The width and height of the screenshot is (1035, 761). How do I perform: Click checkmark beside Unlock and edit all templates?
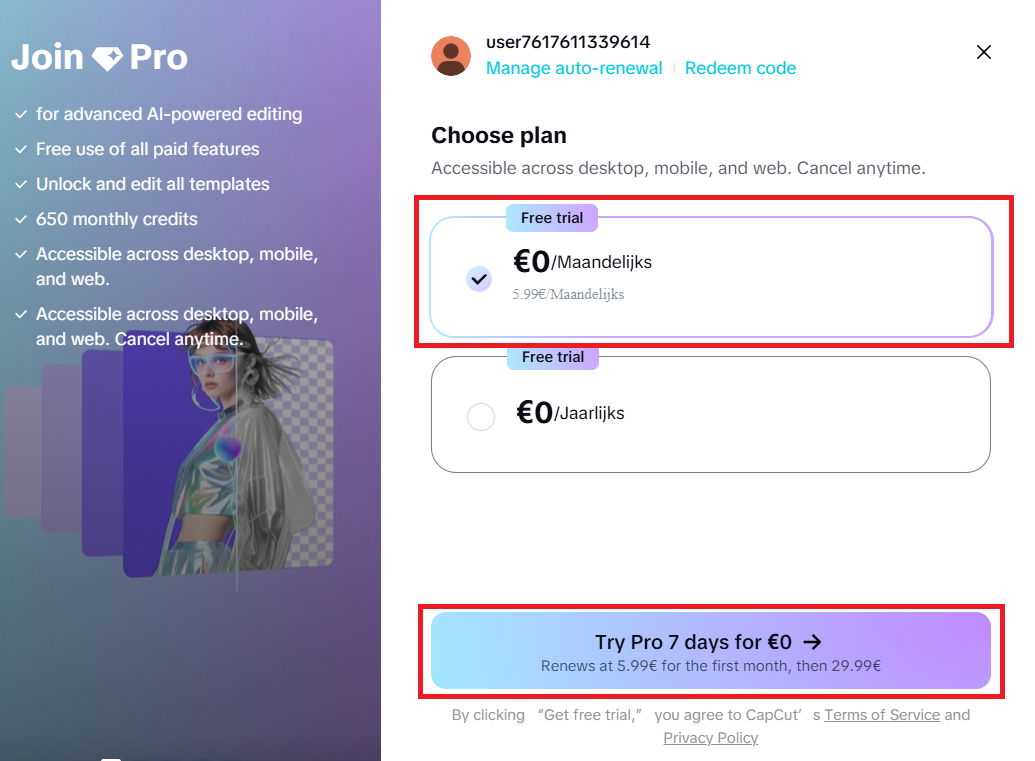point(20,185)
